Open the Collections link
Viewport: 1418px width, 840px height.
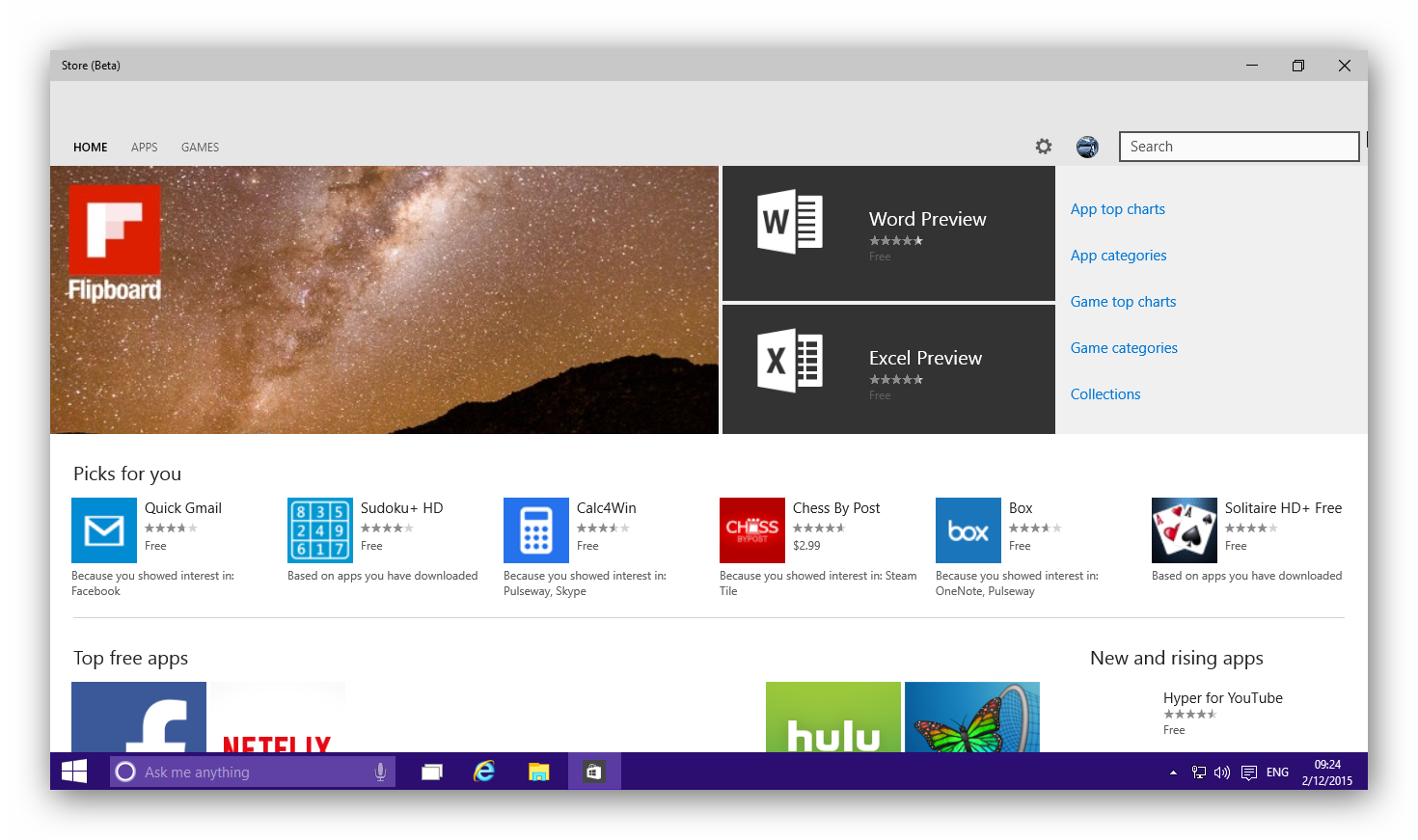pos(1105,394)
